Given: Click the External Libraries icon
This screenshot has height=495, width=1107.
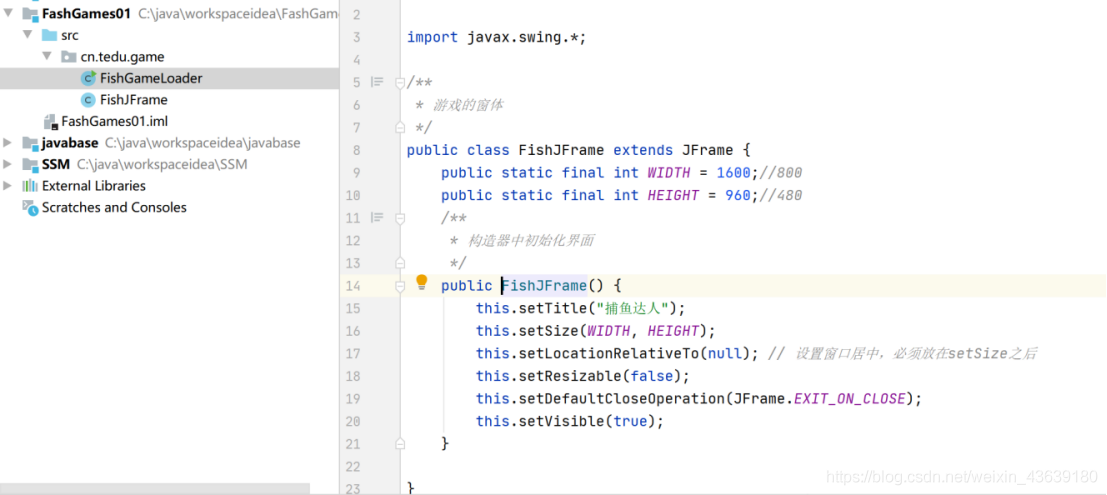Looking at the screenshot, I should (30, 186).
